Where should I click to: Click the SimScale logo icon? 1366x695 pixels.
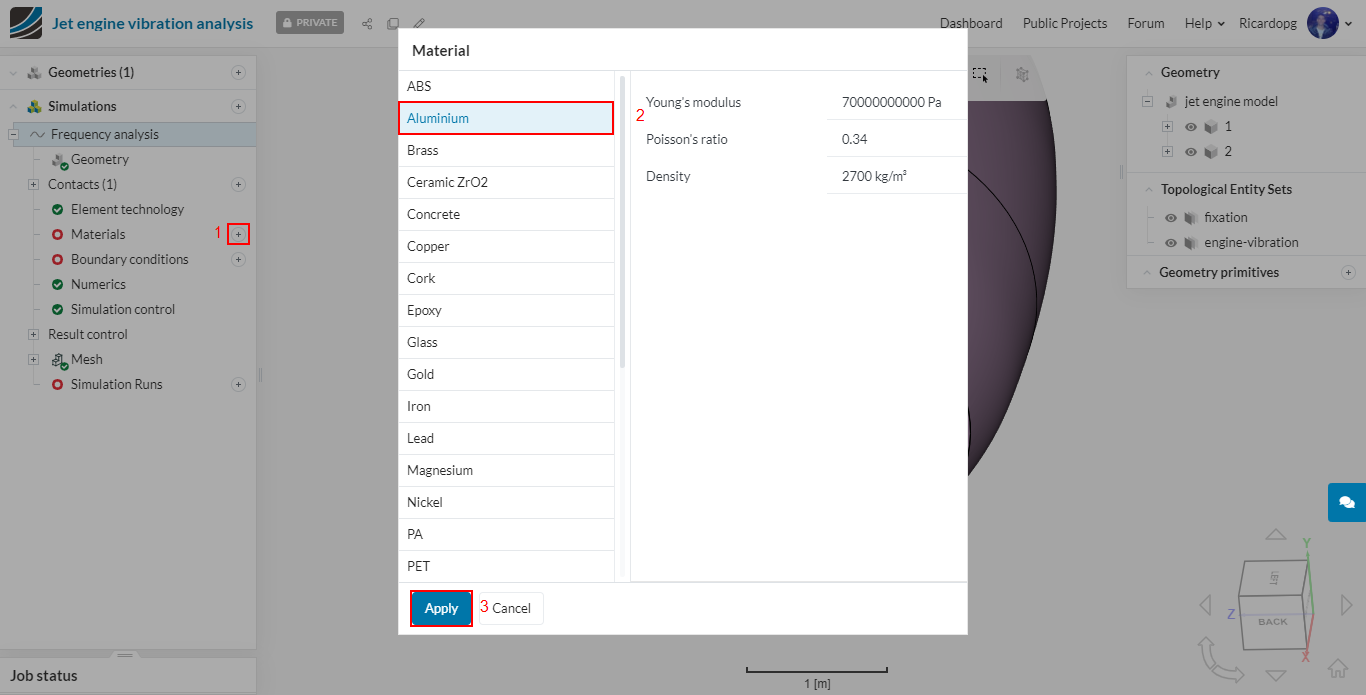click(x=26, y=23)
